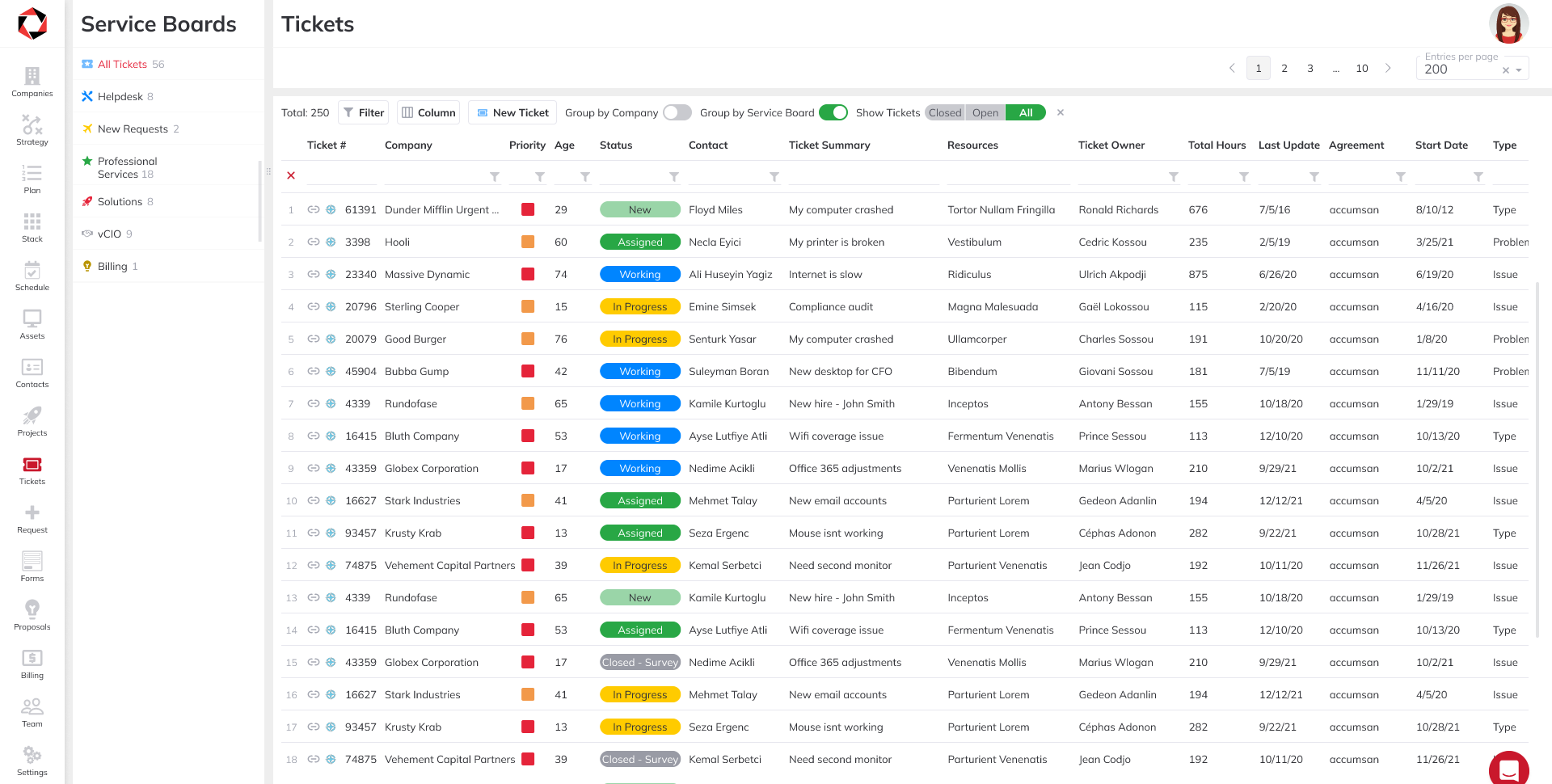Click link icon on ticket 23340 row

[314, 274]
